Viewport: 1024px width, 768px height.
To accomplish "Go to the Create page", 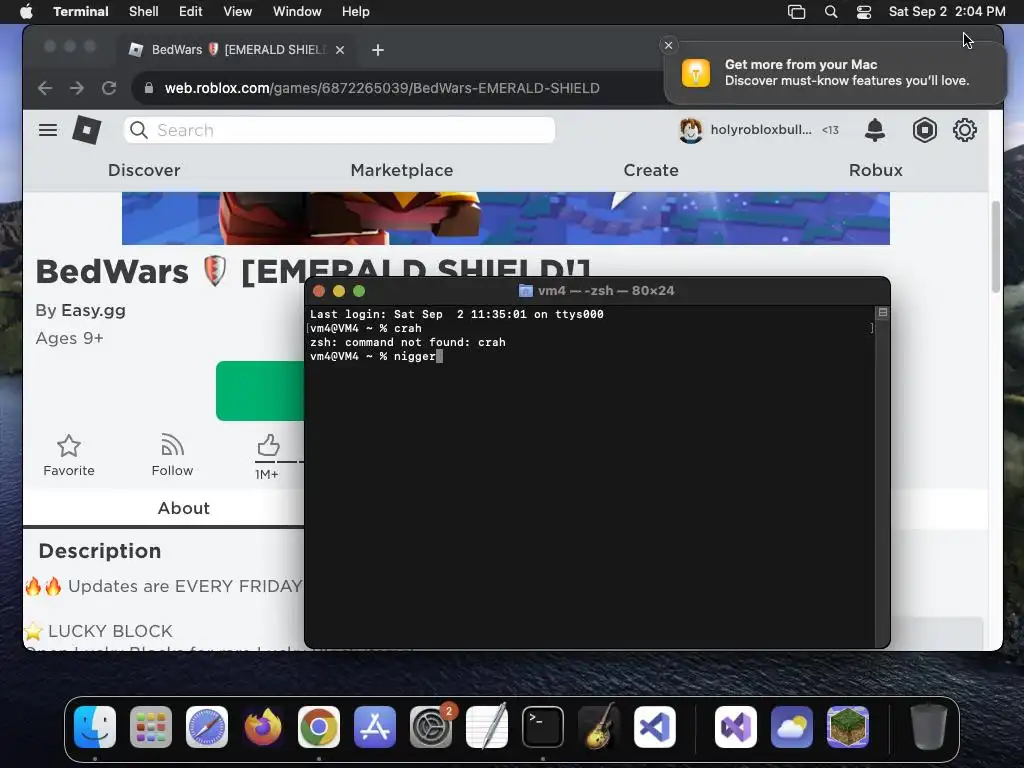I will pyautogui.click(x=650, y=170).
